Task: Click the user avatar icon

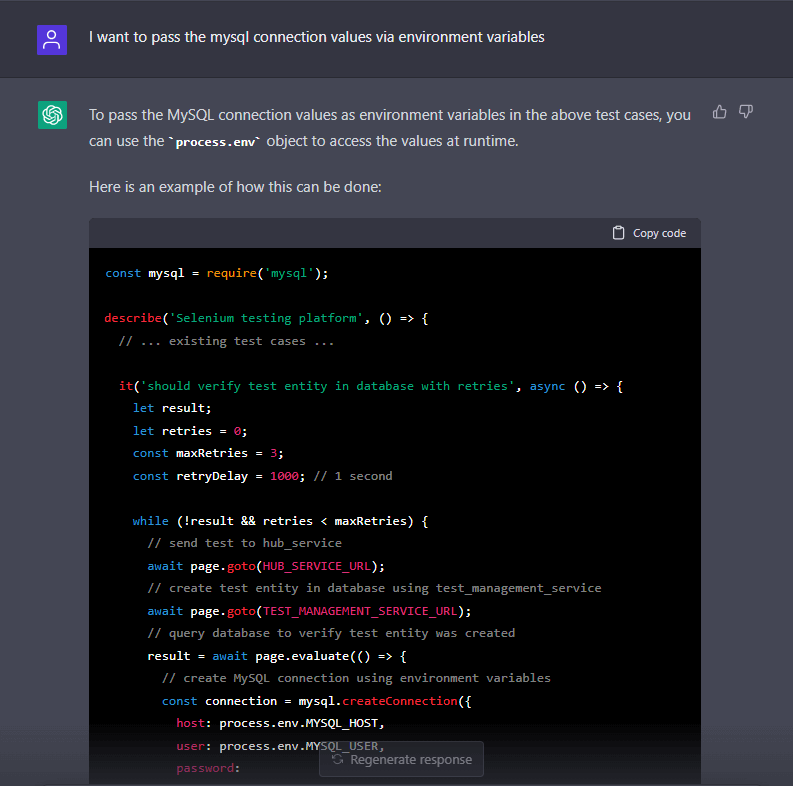Action: [52, 40]
